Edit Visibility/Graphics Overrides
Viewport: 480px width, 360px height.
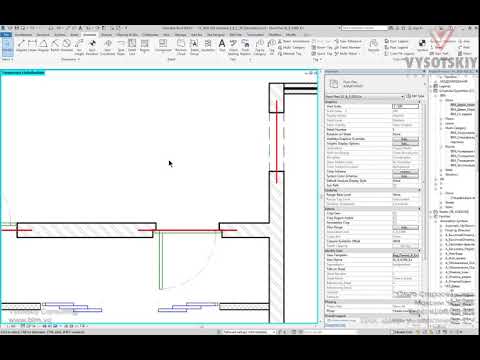[x=405, y=139]
